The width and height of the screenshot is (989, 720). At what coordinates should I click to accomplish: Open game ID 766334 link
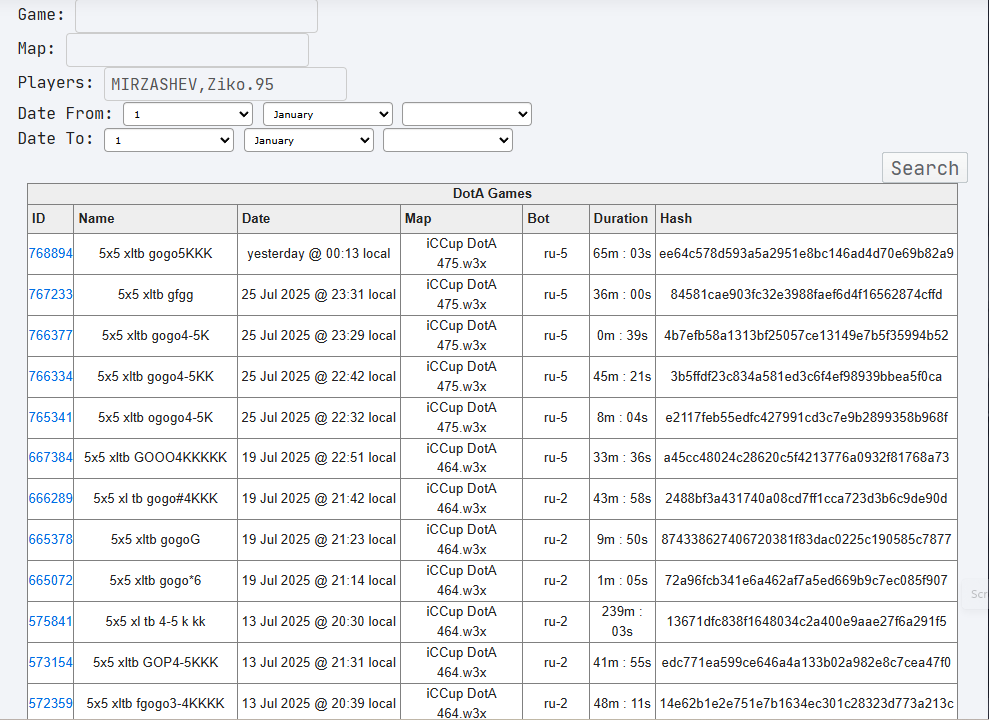click(x=50, y=376)
